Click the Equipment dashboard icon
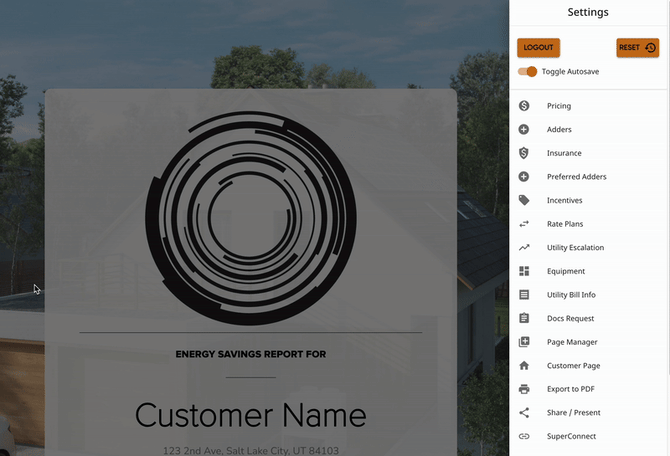670x456 pixels. coord(524,271)
